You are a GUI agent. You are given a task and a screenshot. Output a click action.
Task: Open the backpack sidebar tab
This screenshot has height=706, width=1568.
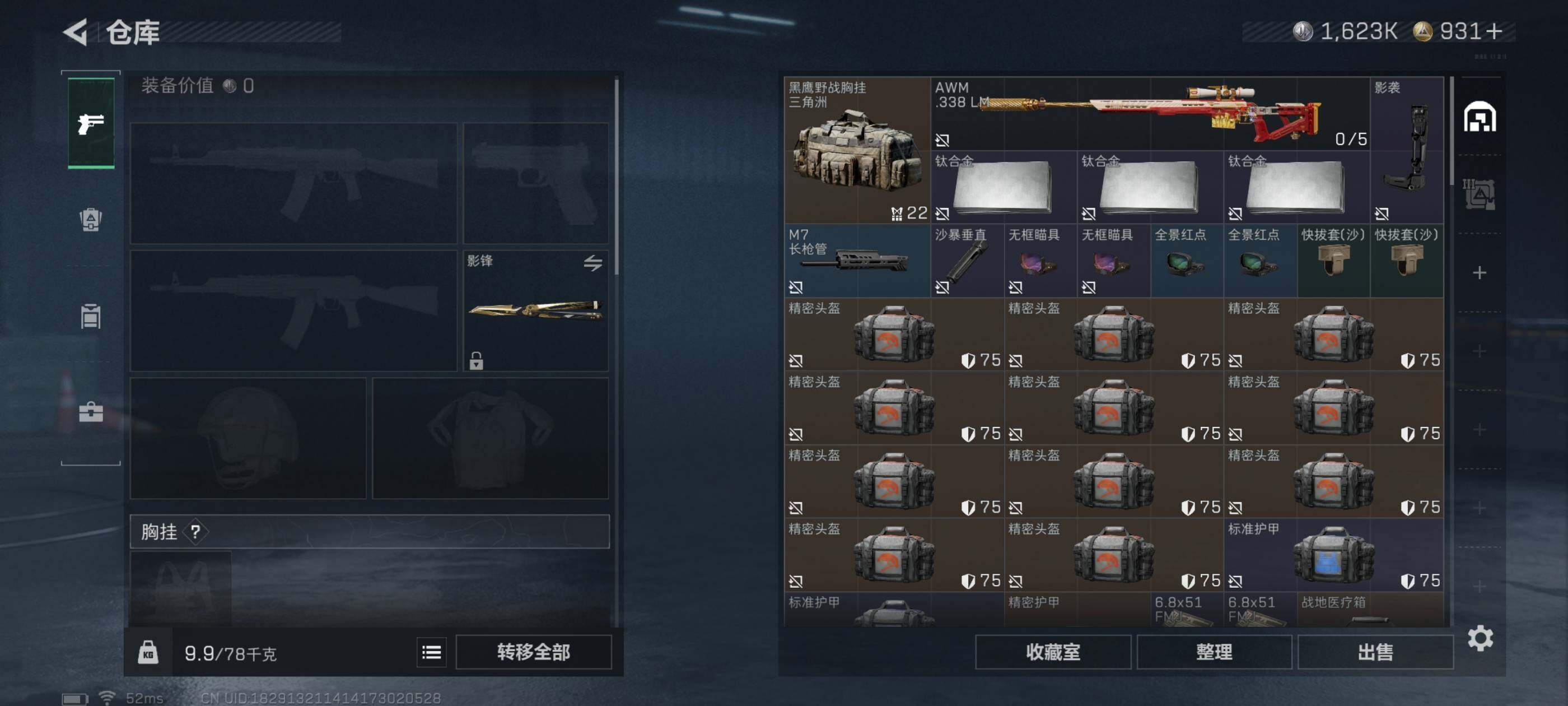(x=91, y=219)
